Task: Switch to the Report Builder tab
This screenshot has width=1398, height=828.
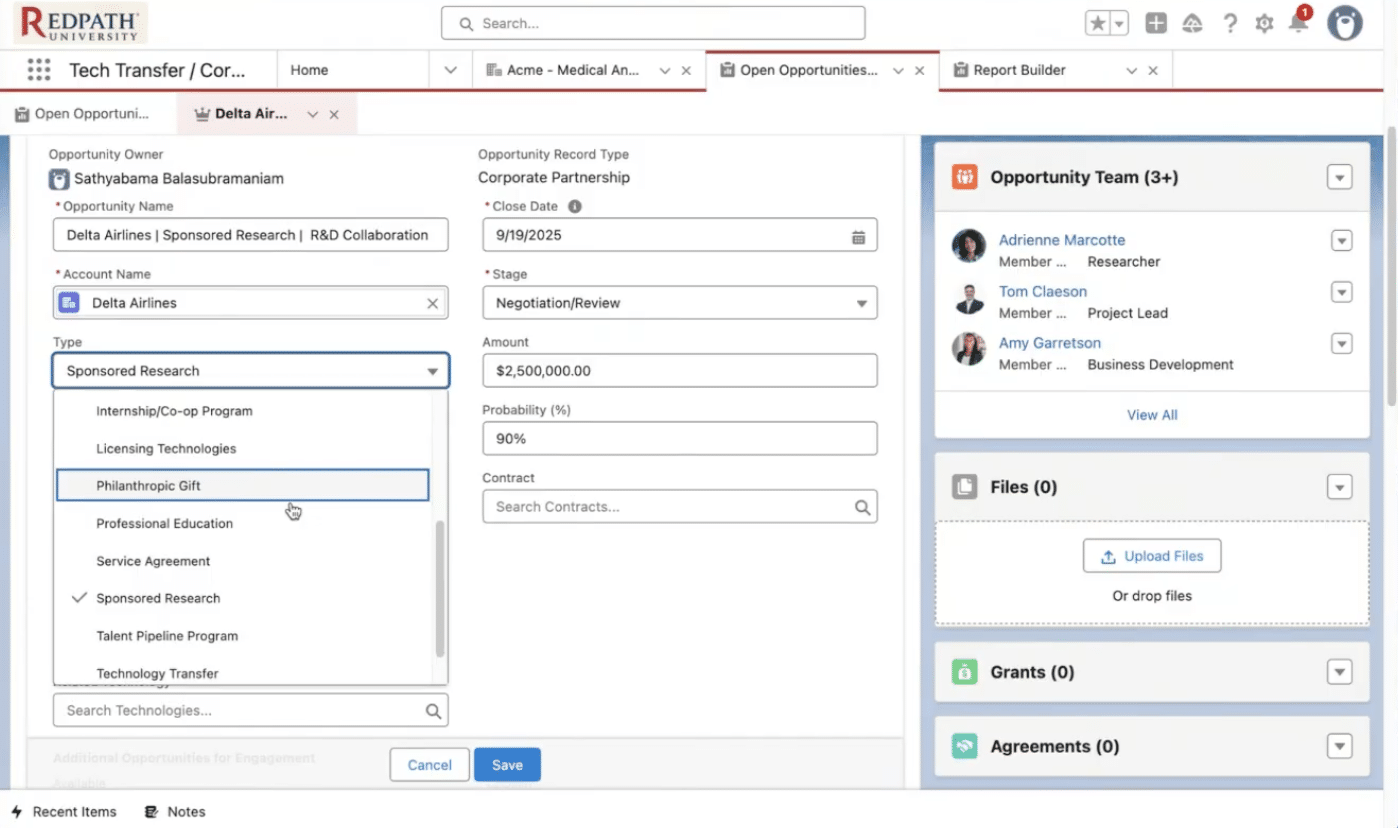Action: (1020, 70)
